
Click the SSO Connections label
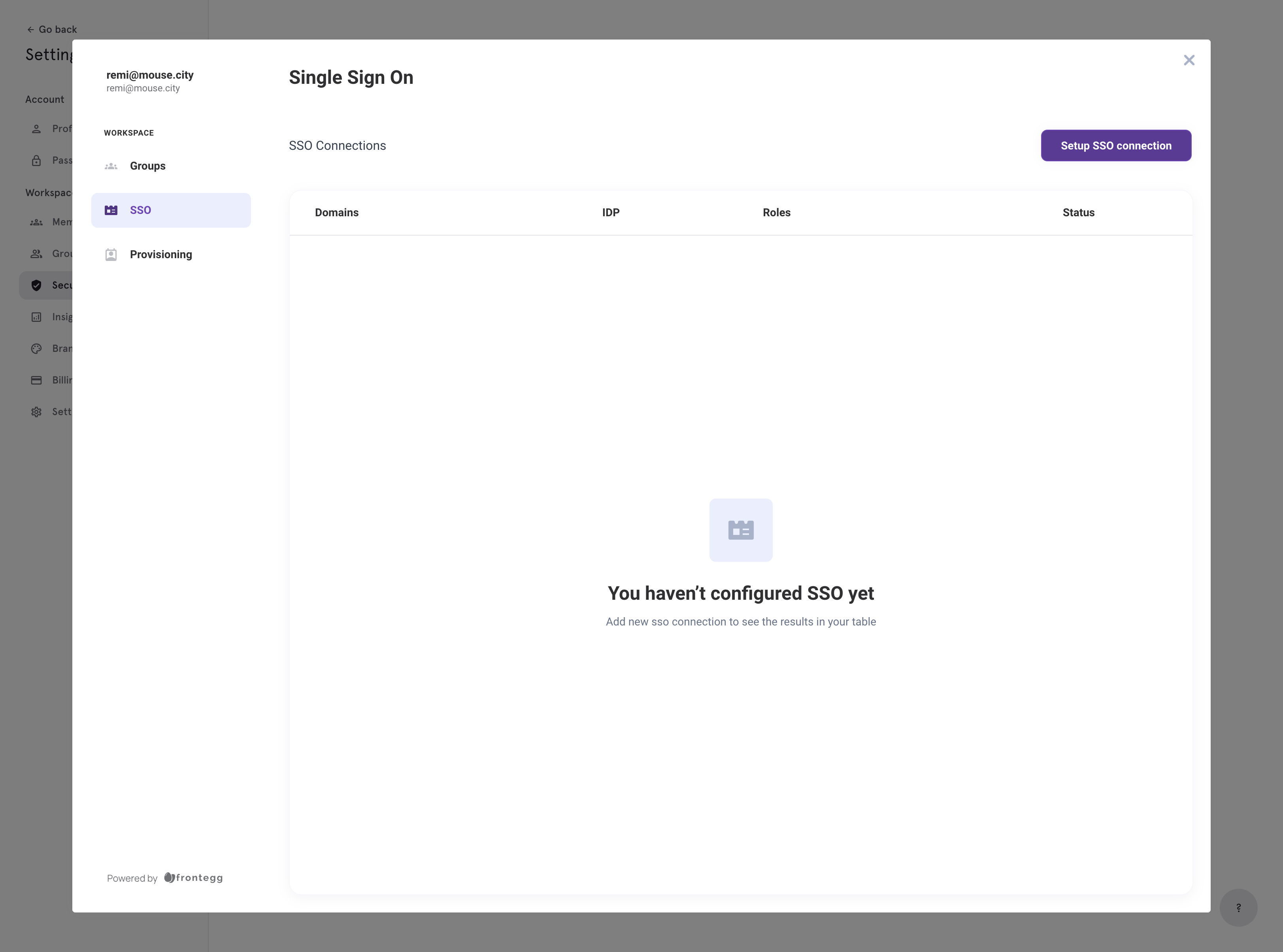[337, 146]
